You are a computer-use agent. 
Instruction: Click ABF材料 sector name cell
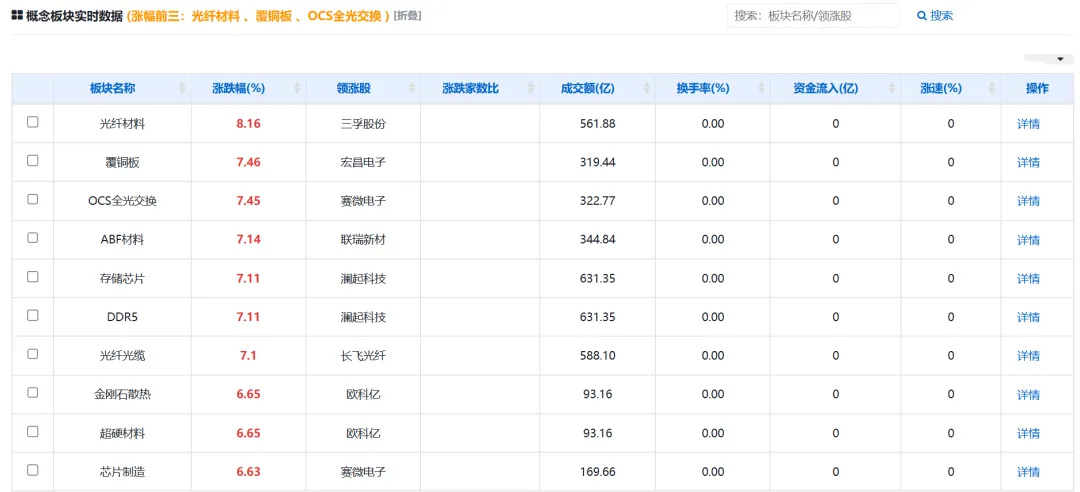point(122,240)
